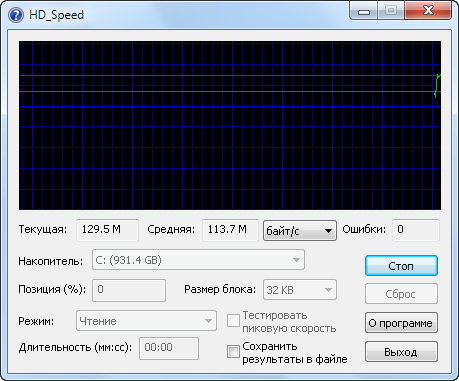Click the Размер блока label
Screen dimensions: 459x381
[220, 289]
